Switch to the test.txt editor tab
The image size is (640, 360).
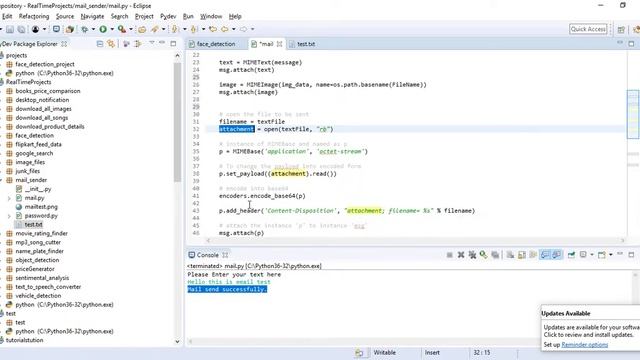click(x=306, y=44)
